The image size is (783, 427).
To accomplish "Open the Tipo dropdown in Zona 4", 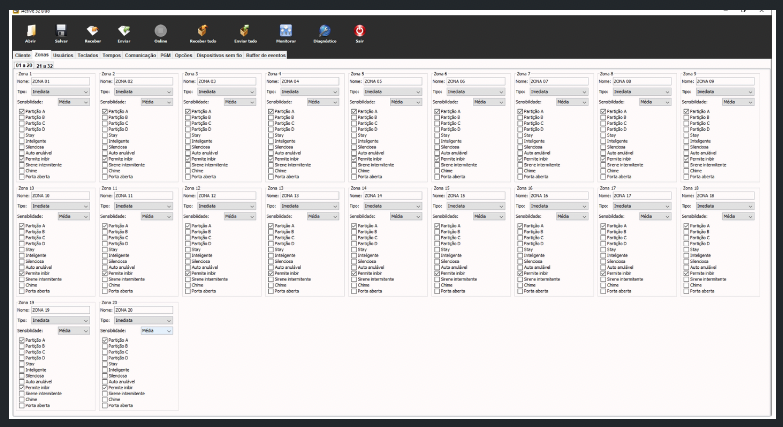I will tap(308, 91).
